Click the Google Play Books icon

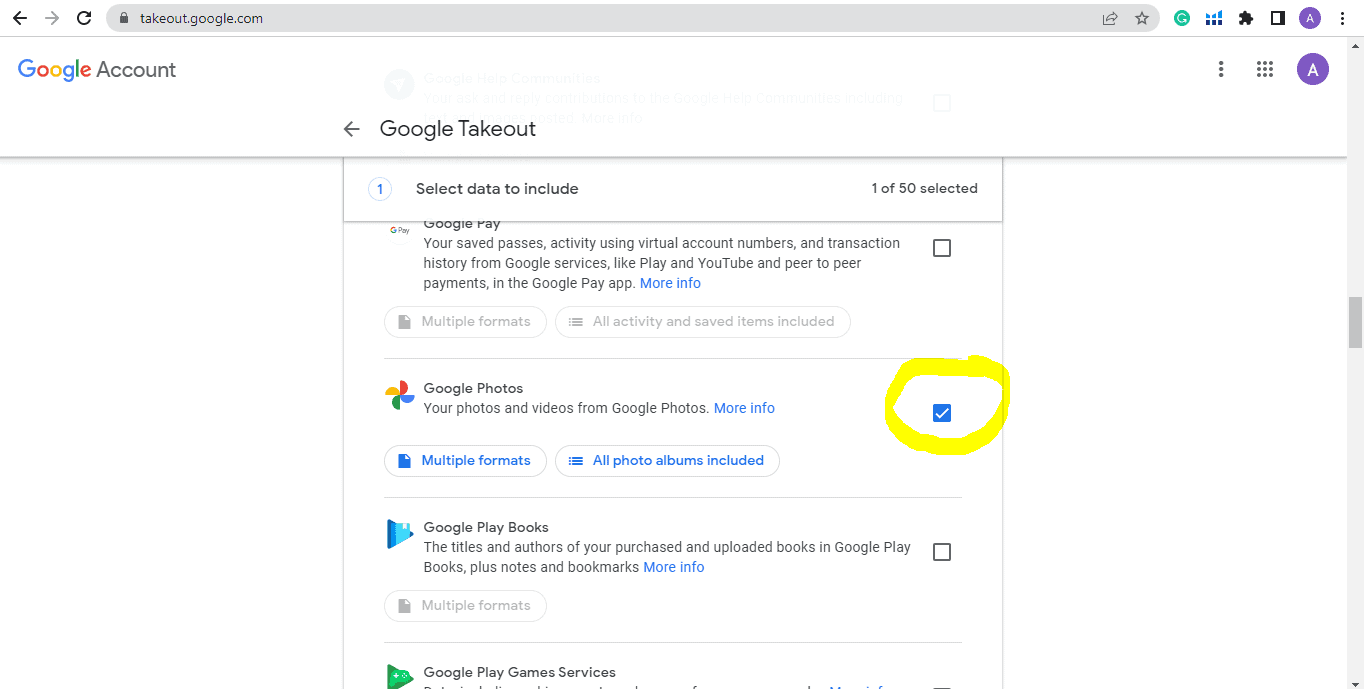click(x=400, y=534)
